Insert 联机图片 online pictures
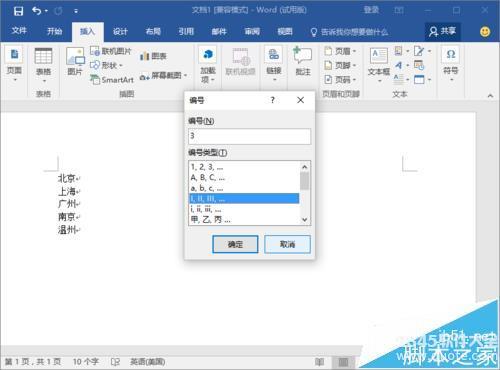Image resolution: width=500 pixels, height=370 pixels. click(111, 51)
